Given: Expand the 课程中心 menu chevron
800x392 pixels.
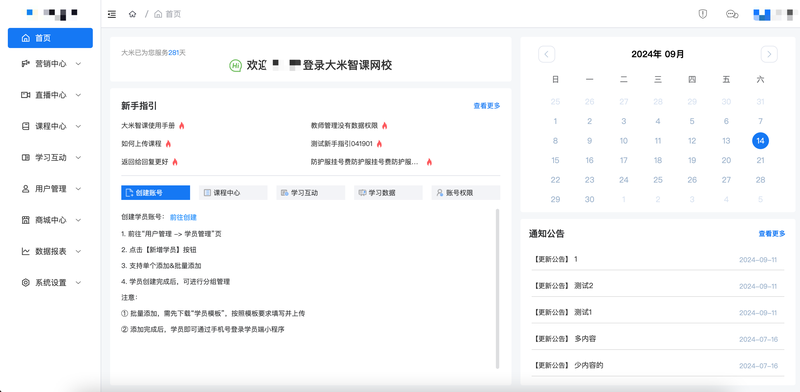Looking at the screenshot, I should click(78, 126).
